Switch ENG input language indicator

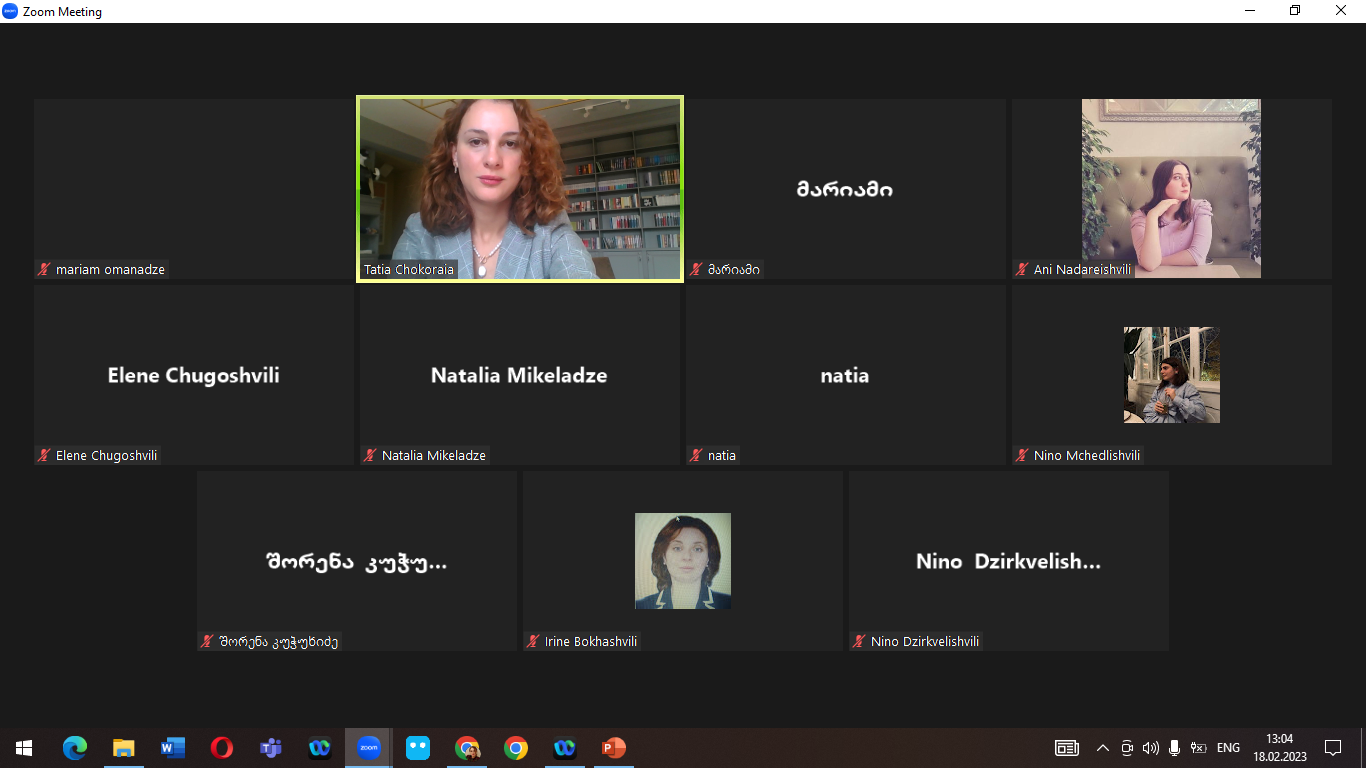tap(1228, 748)
